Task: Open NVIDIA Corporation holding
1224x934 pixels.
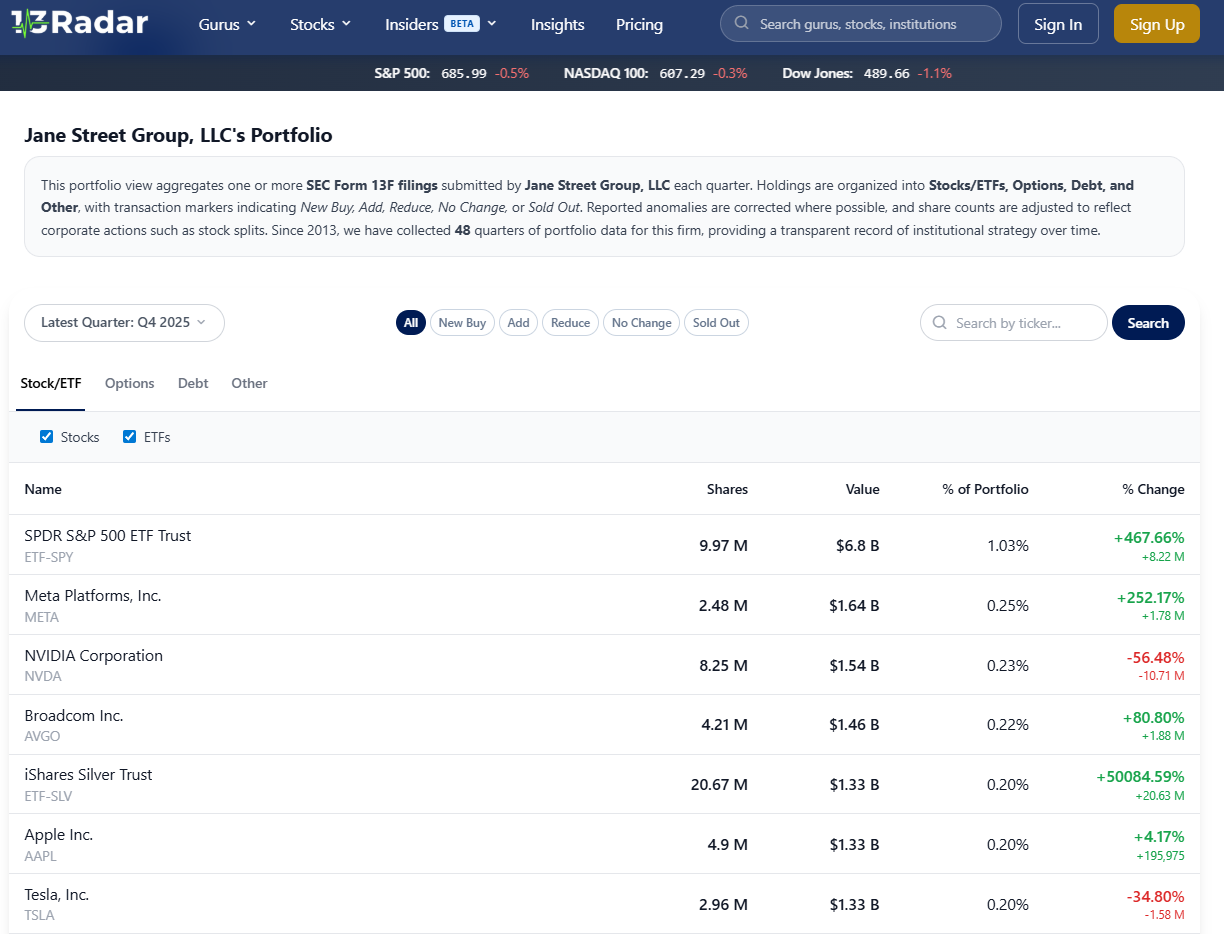Action: (x=94, y=656)
